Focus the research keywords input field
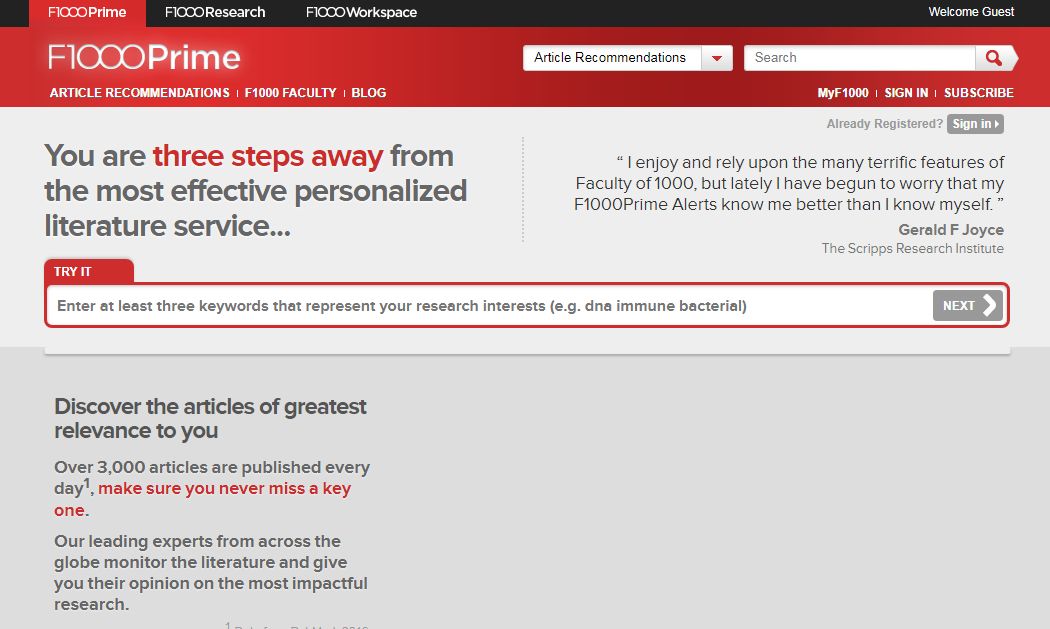 coord(489,305)
